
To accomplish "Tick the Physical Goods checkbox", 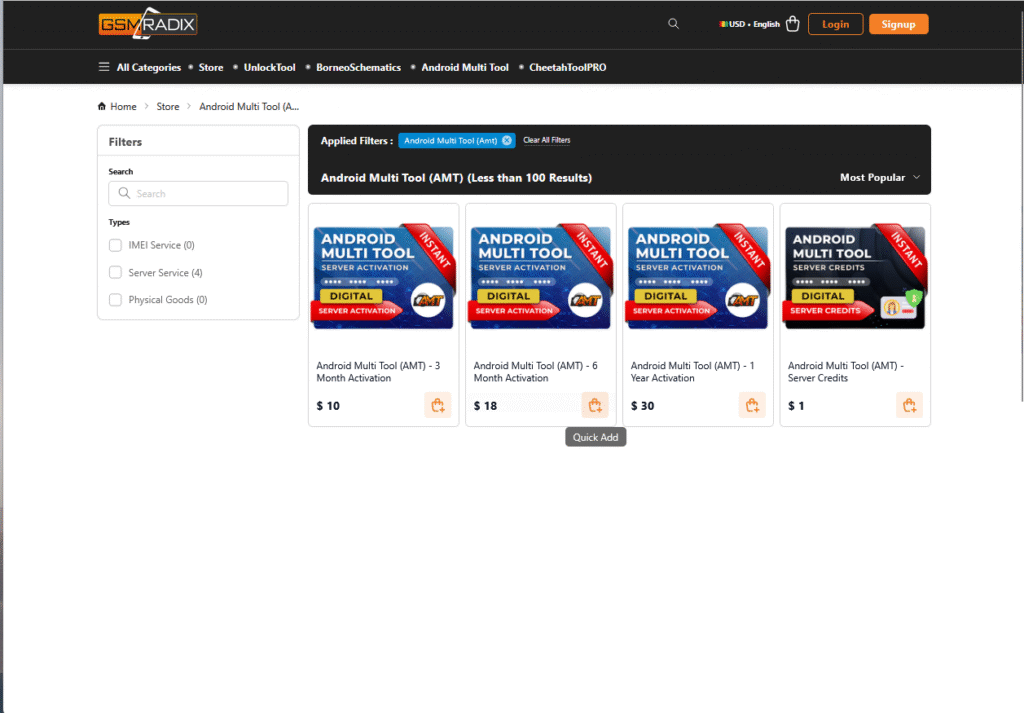I will pyautogui.click(x=115, y=300).
